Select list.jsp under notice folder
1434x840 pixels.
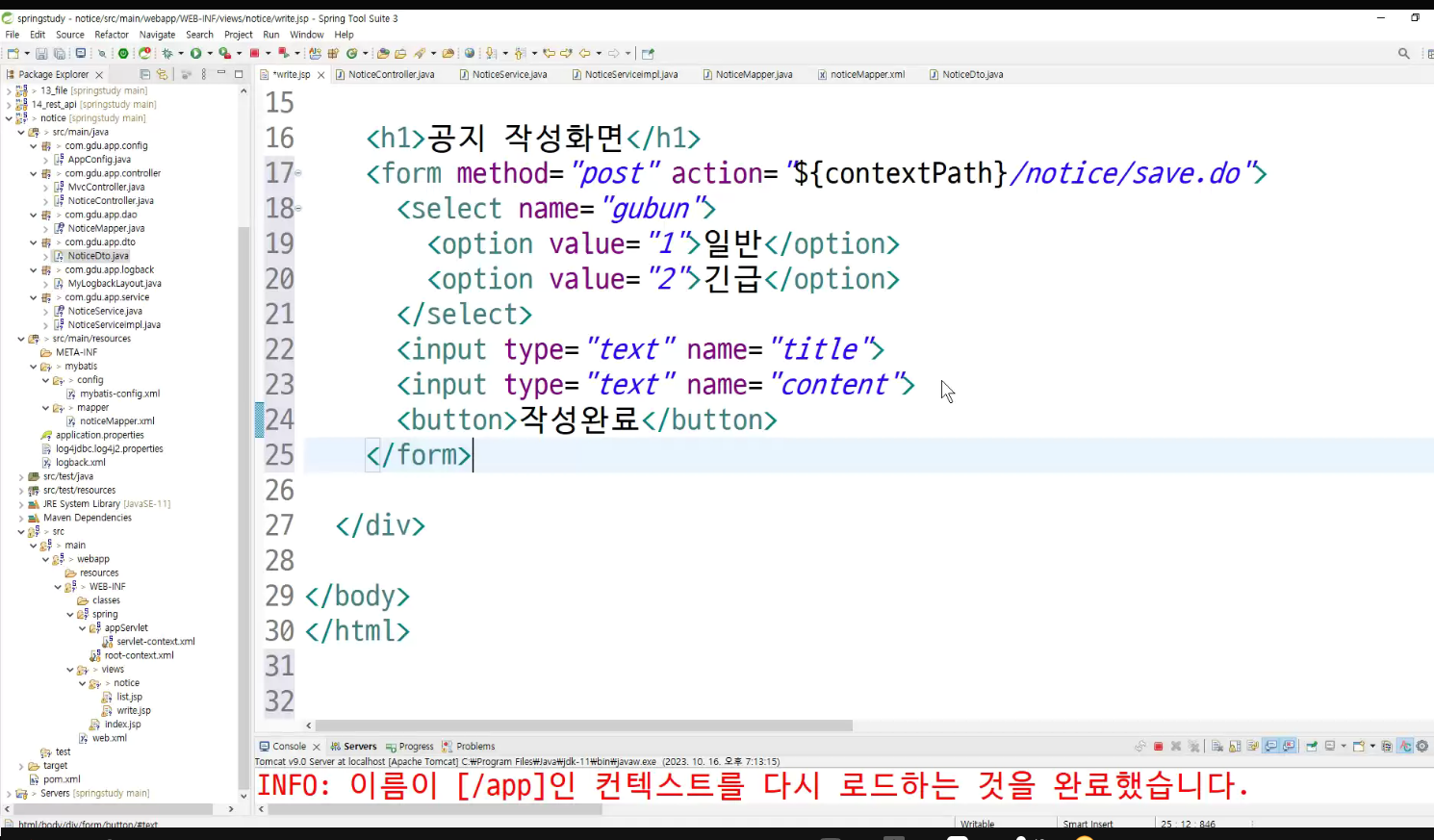129,697
